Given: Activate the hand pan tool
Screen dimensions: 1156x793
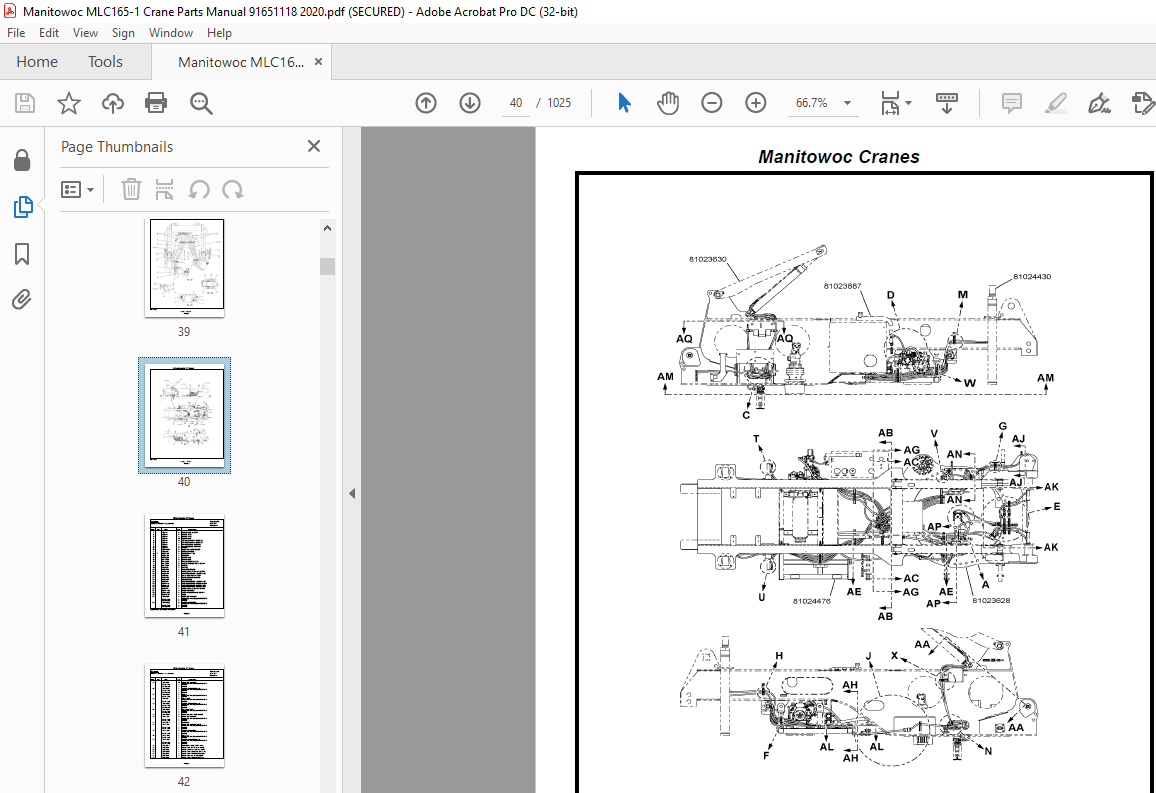Looking at the screenshot, I should pos(668,103).
